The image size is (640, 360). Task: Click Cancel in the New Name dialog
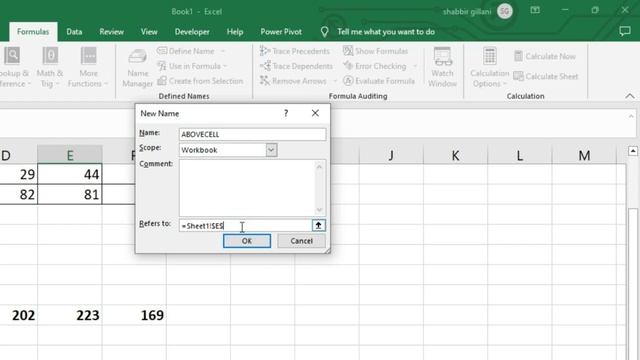coord(301,241)
